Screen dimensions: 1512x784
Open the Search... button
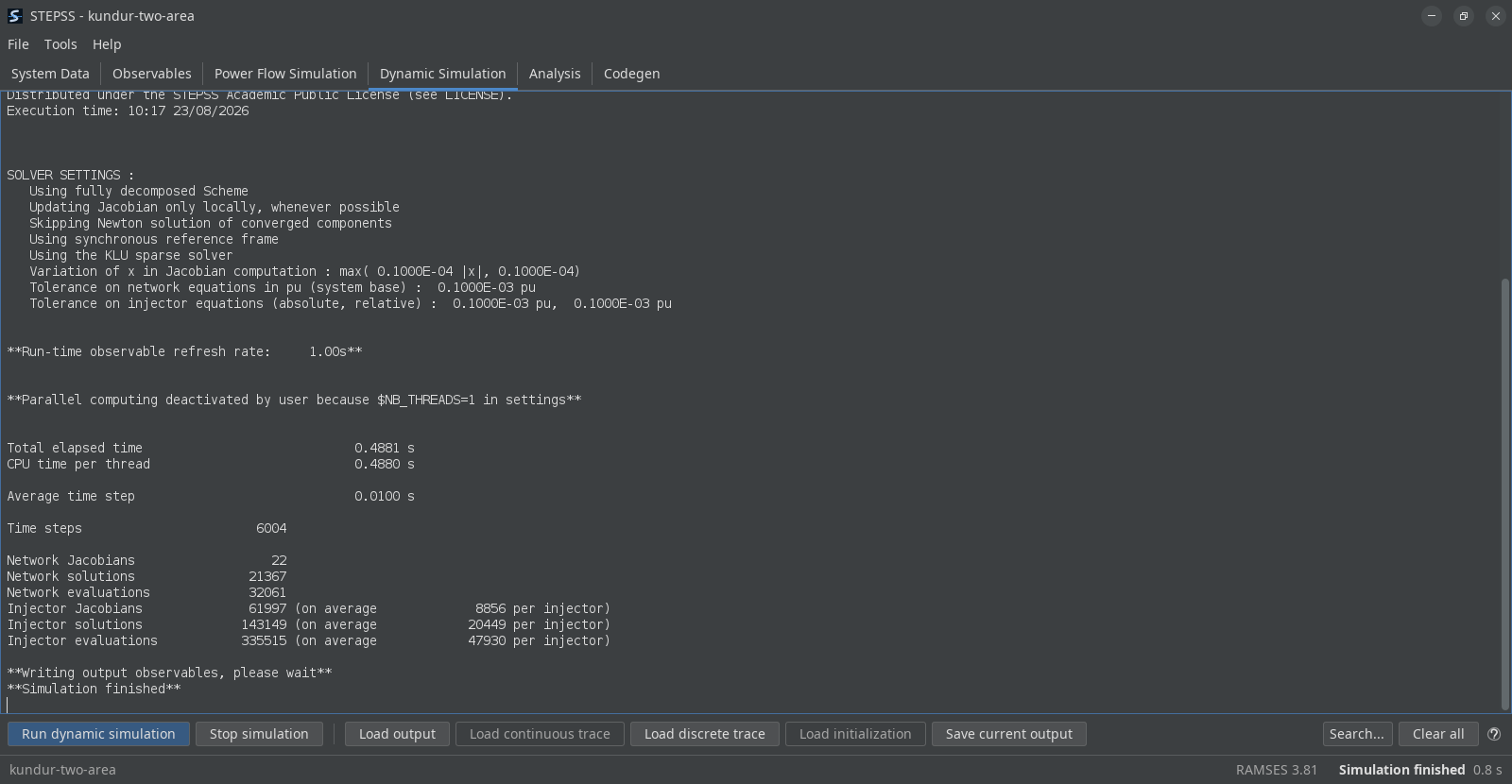[1357, 734]
